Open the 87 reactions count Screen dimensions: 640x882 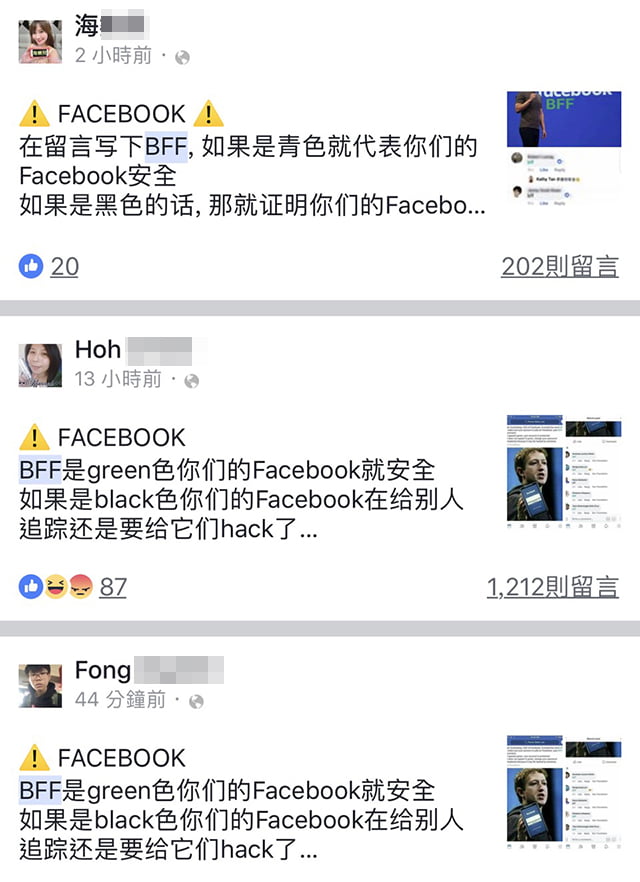(x=113, y=587)
